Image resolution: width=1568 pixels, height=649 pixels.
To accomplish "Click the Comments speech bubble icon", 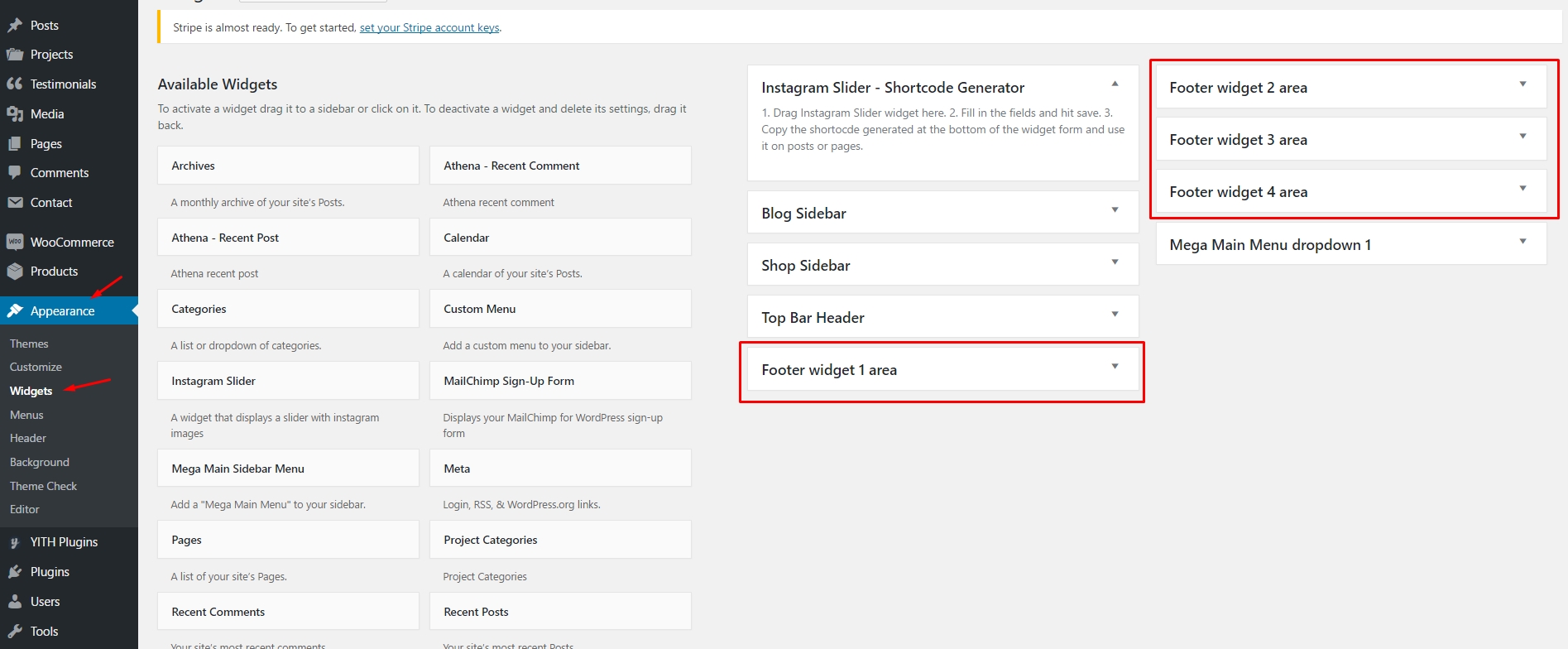I will point(15,173).
